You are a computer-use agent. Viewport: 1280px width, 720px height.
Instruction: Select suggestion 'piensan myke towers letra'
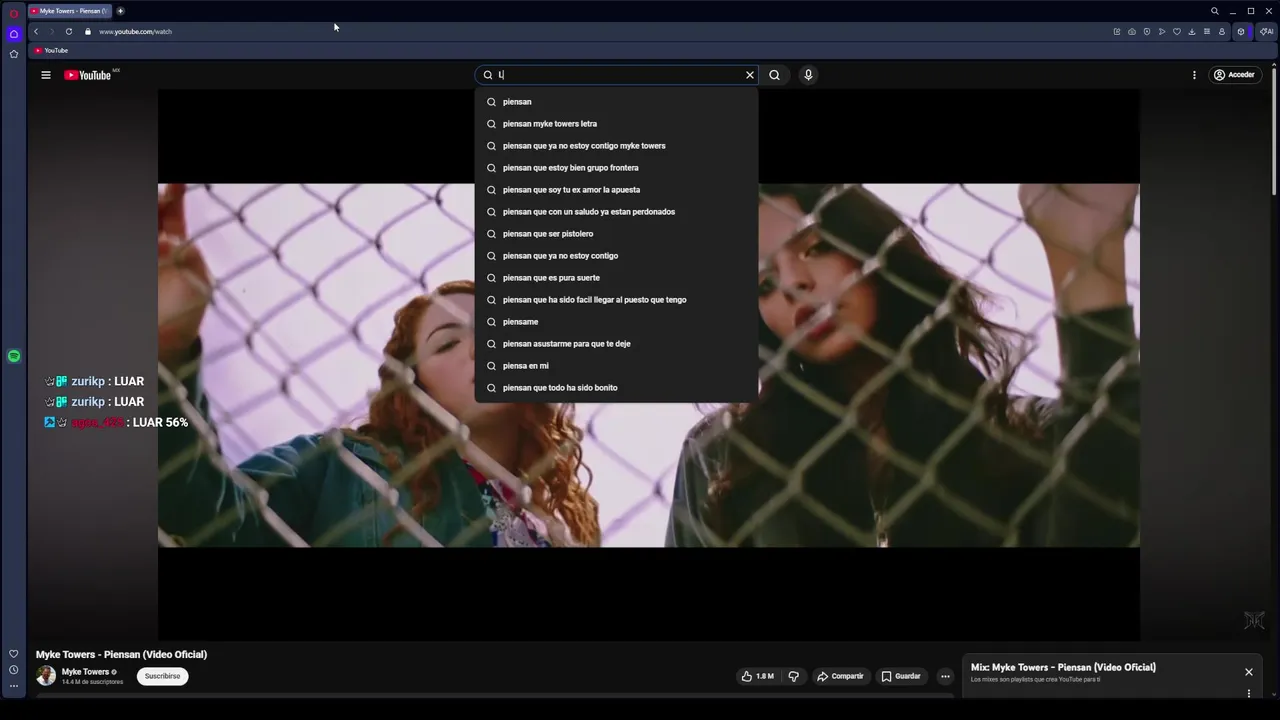[616, 124]
